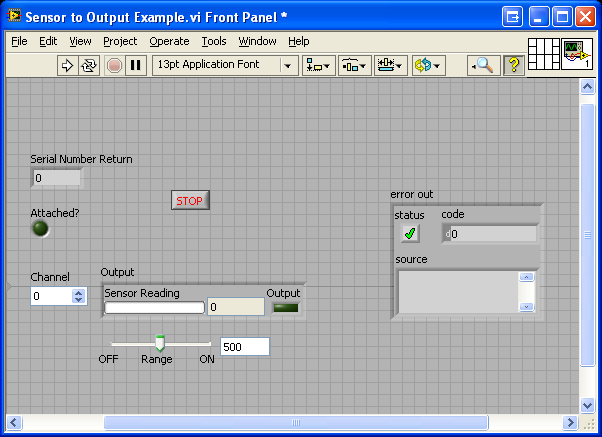The height and width of the screenshot is (437, 602).
Task: Click the Serial Number Return field
Action: (x=56, y=178)
